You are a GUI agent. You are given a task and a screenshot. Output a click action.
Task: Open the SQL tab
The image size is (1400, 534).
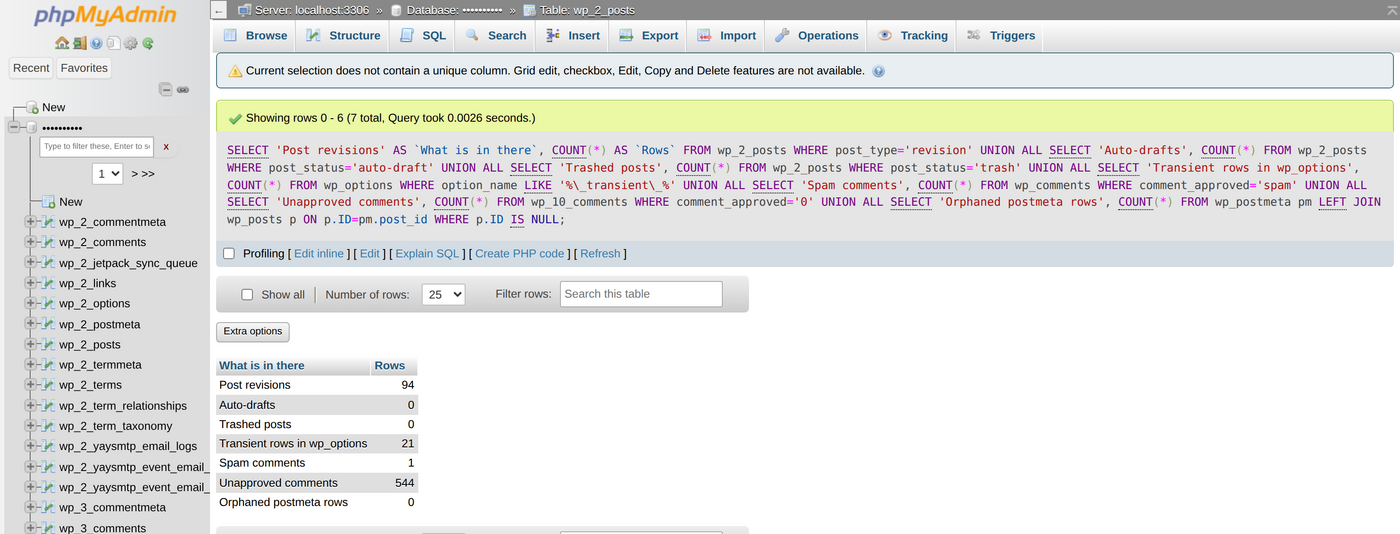tap(423, 35)
